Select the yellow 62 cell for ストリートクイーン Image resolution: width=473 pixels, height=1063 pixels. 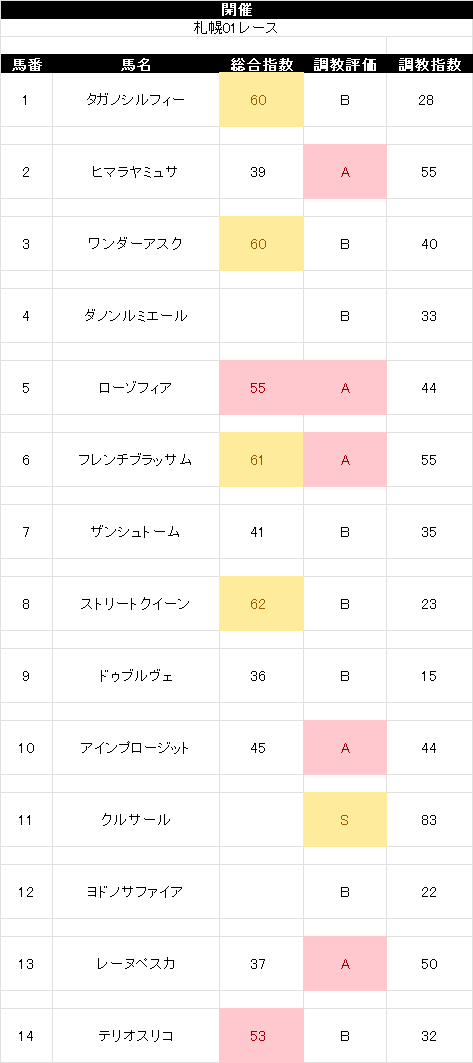click(x=261, y=604)
